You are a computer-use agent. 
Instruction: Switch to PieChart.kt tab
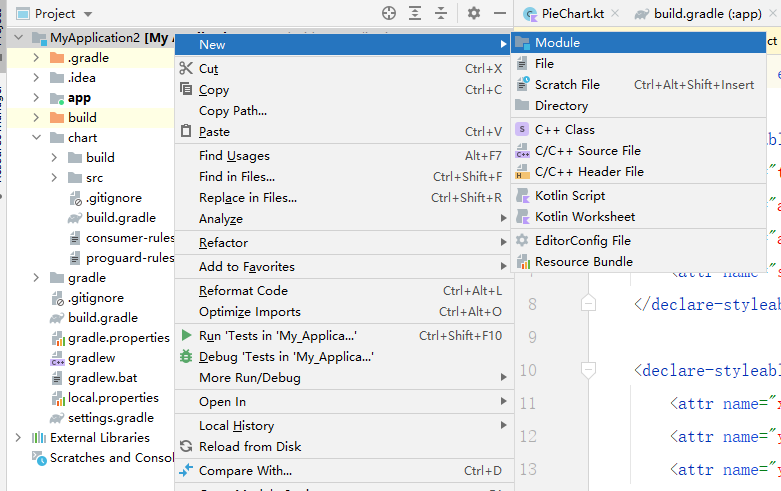(572, 14)
